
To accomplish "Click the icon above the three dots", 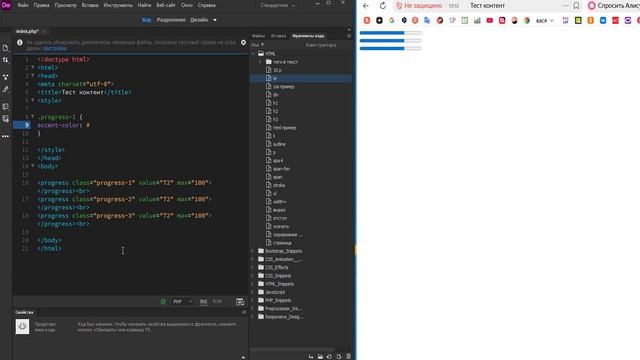I will (x=5, y=119).
